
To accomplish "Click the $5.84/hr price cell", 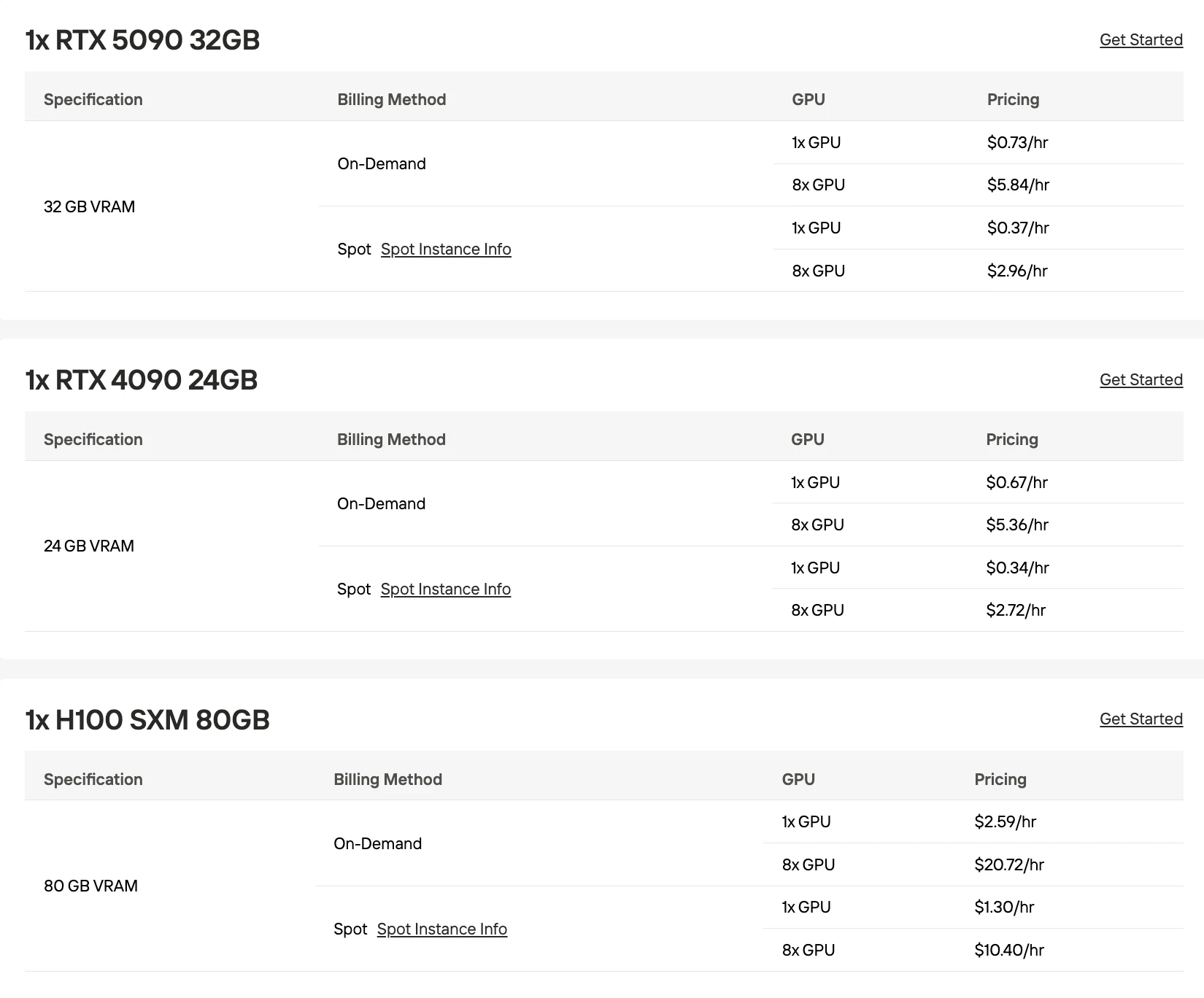I will (1018, 185).
